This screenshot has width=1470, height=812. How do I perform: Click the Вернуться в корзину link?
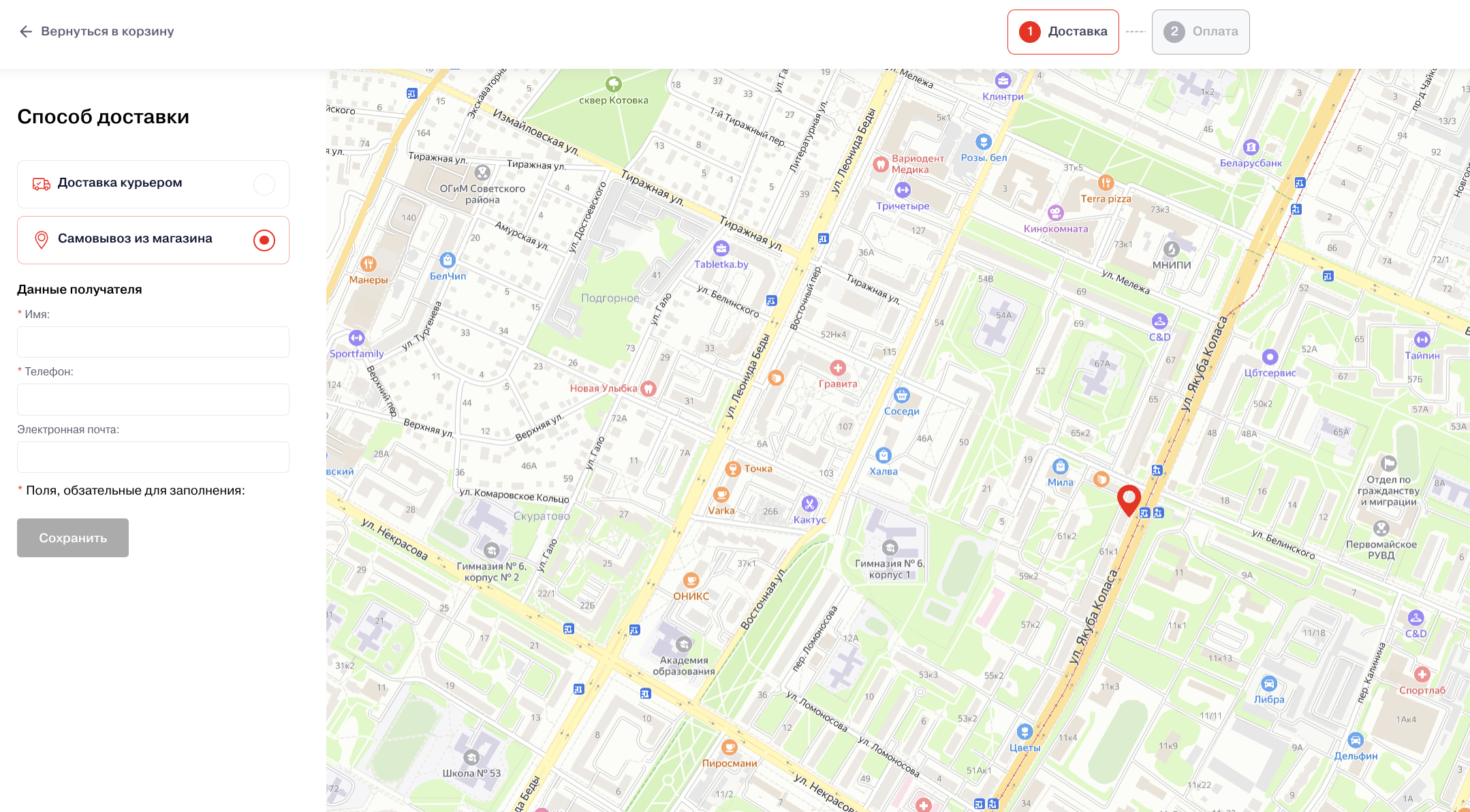point(107,31)
